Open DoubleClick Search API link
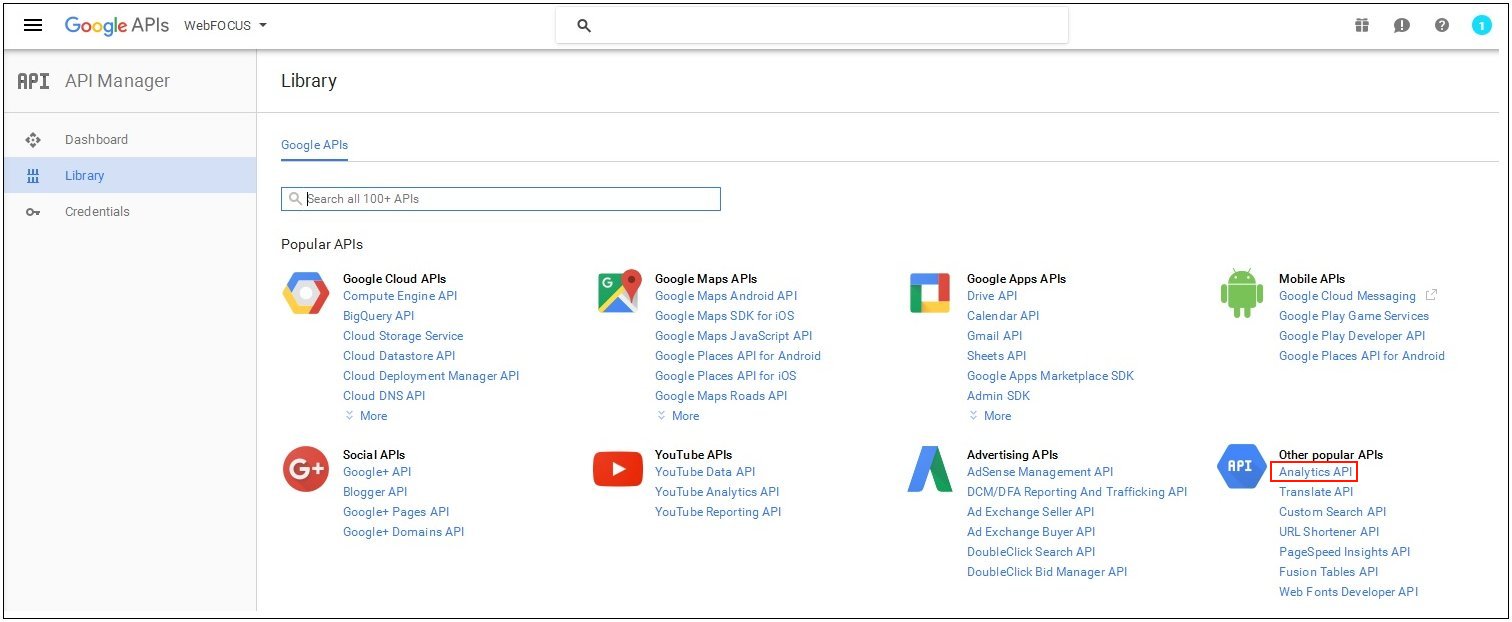The height and width of the screenshot is (622, 1512). pos(1031,552)
